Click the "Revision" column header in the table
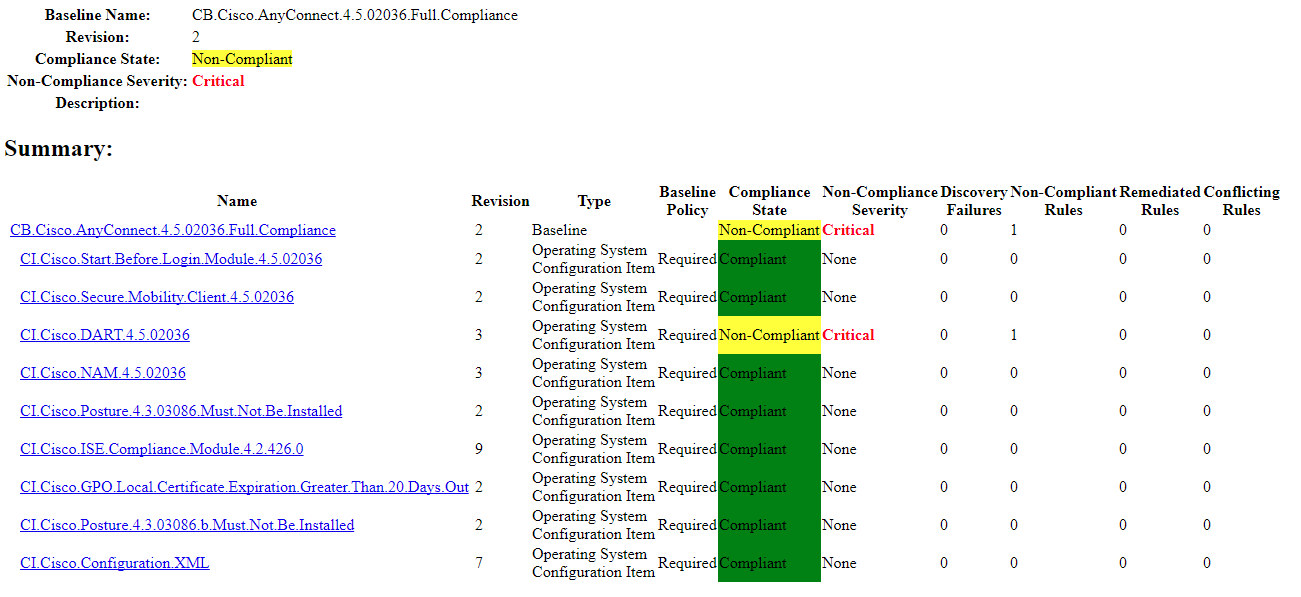 (501, 201)
